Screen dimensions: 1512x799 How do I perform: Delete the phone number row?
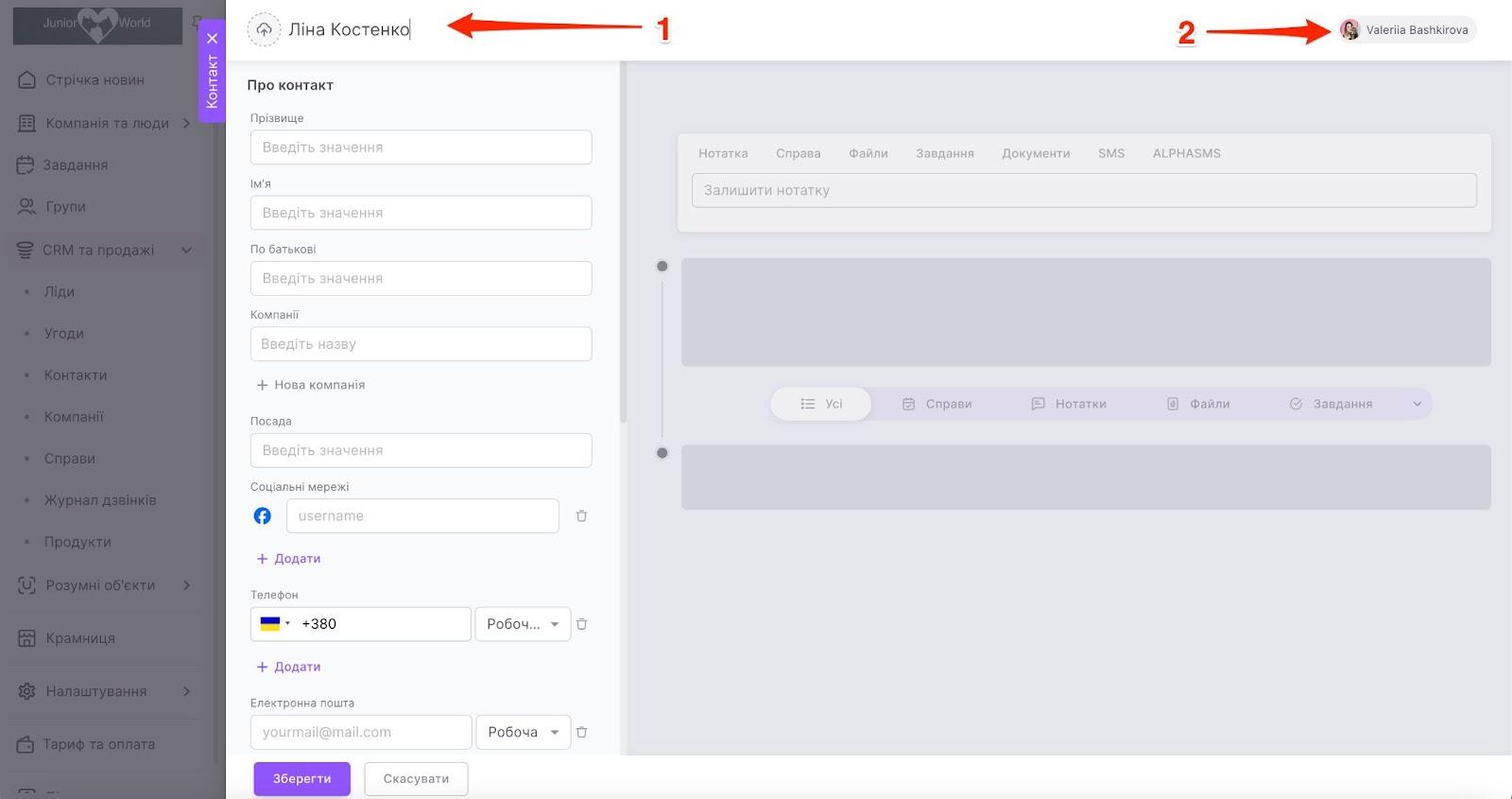(582, 624)
